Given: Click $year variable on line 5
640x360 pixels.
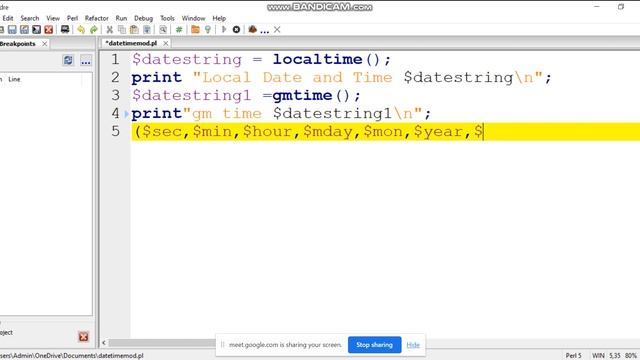Looking at the screenshot, I should [438, 131].
